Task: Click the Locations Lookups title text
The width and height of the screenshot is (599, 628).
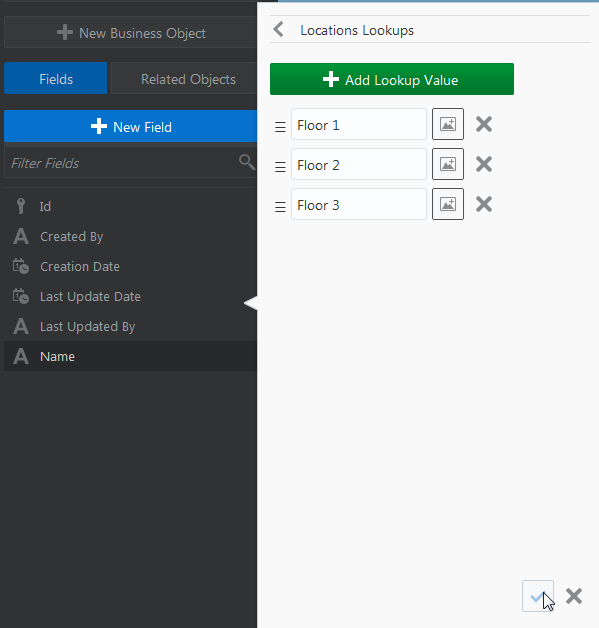Action: pos(357,30)
